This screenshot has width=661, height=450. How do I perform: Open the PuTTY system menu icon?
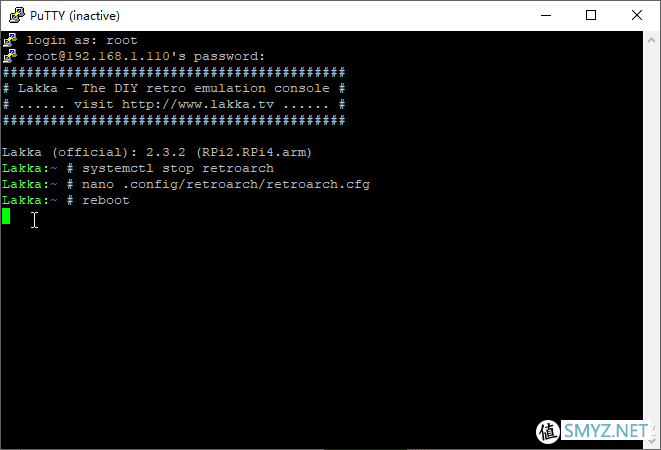[x=17, y=15]
